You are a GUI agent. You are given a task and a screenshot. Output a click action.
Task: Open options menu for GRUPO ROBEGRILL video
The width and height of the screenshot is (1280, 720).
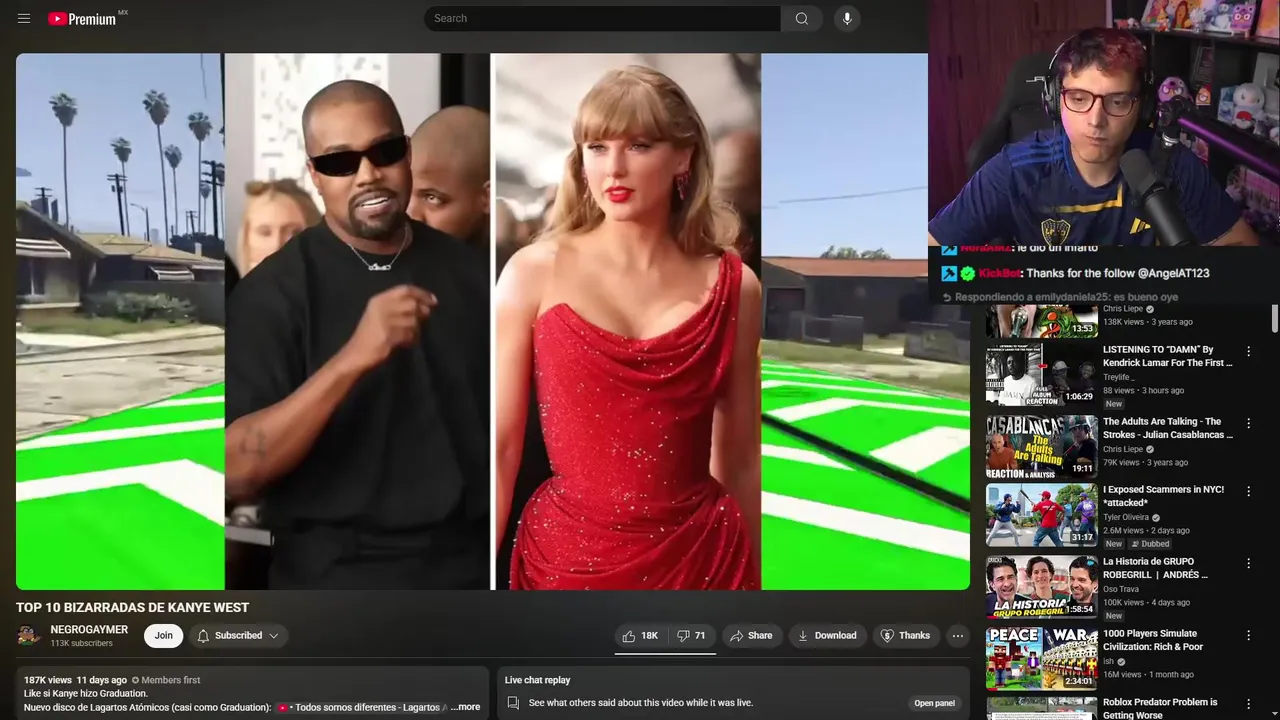point(1248,563)
